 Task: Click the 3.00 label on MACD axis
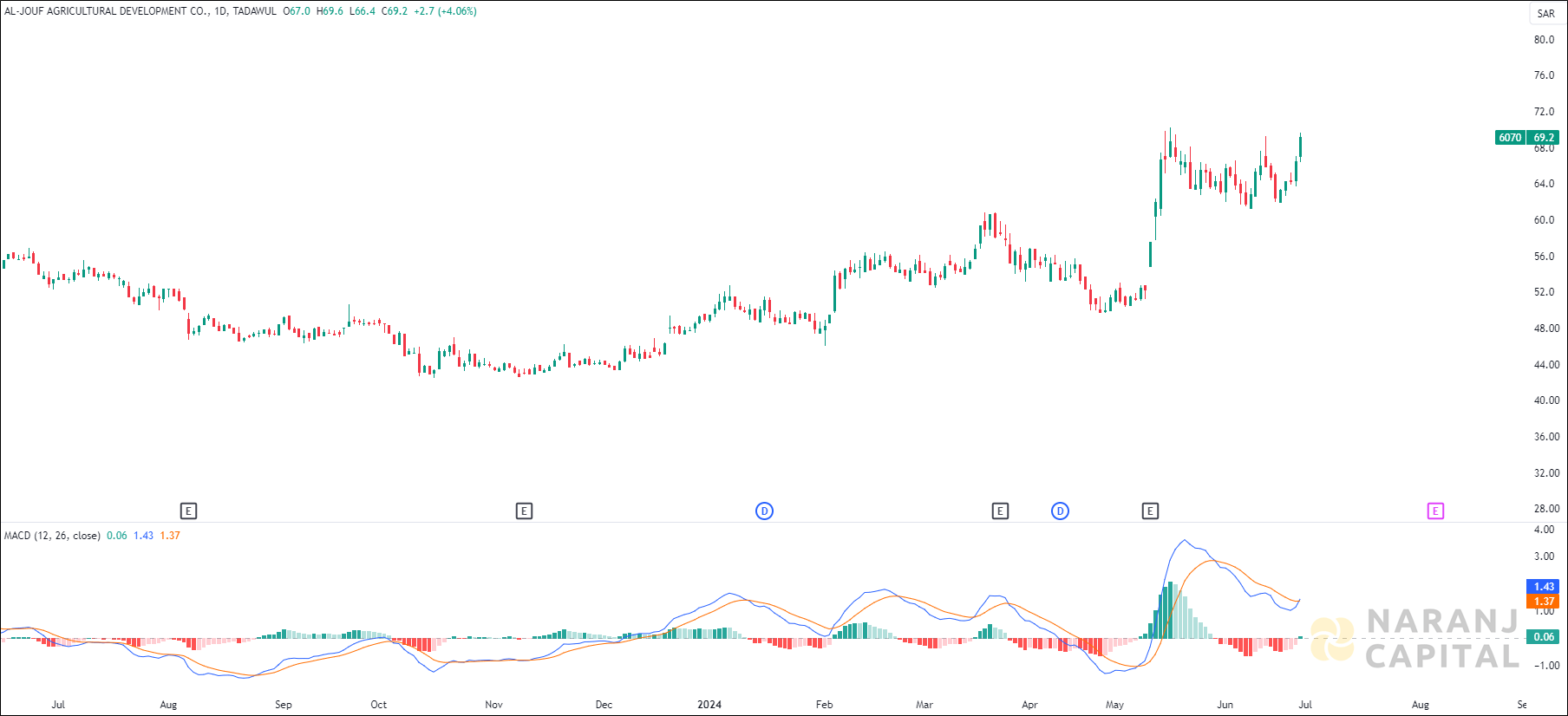click(1544, 557)
